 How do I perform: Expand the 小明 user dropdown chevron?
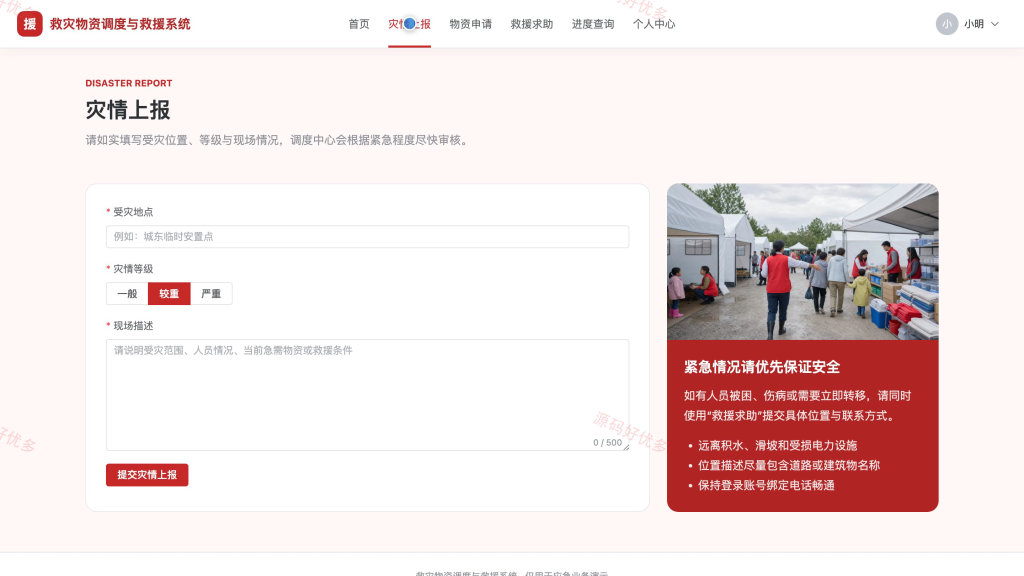coord(995,24)
